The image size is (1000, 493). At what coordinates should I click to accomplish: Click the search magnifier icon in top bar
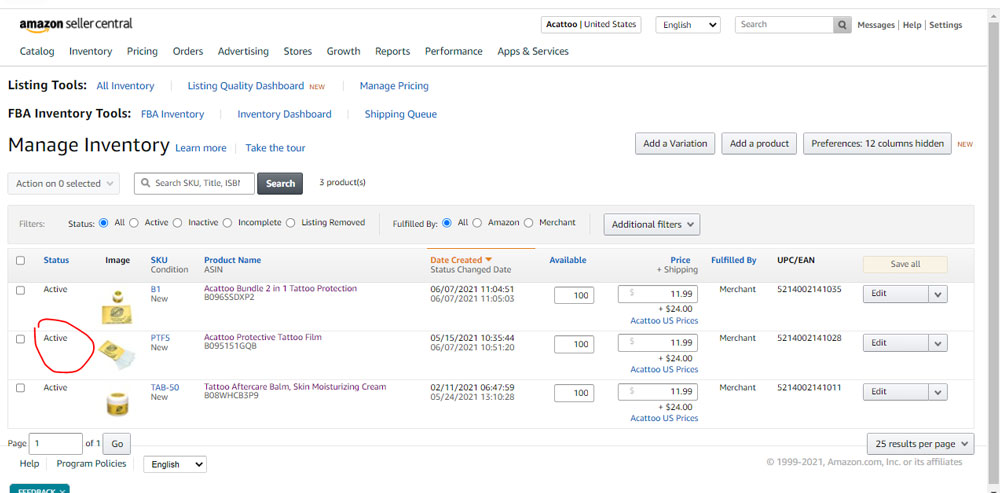click(843, 25)
